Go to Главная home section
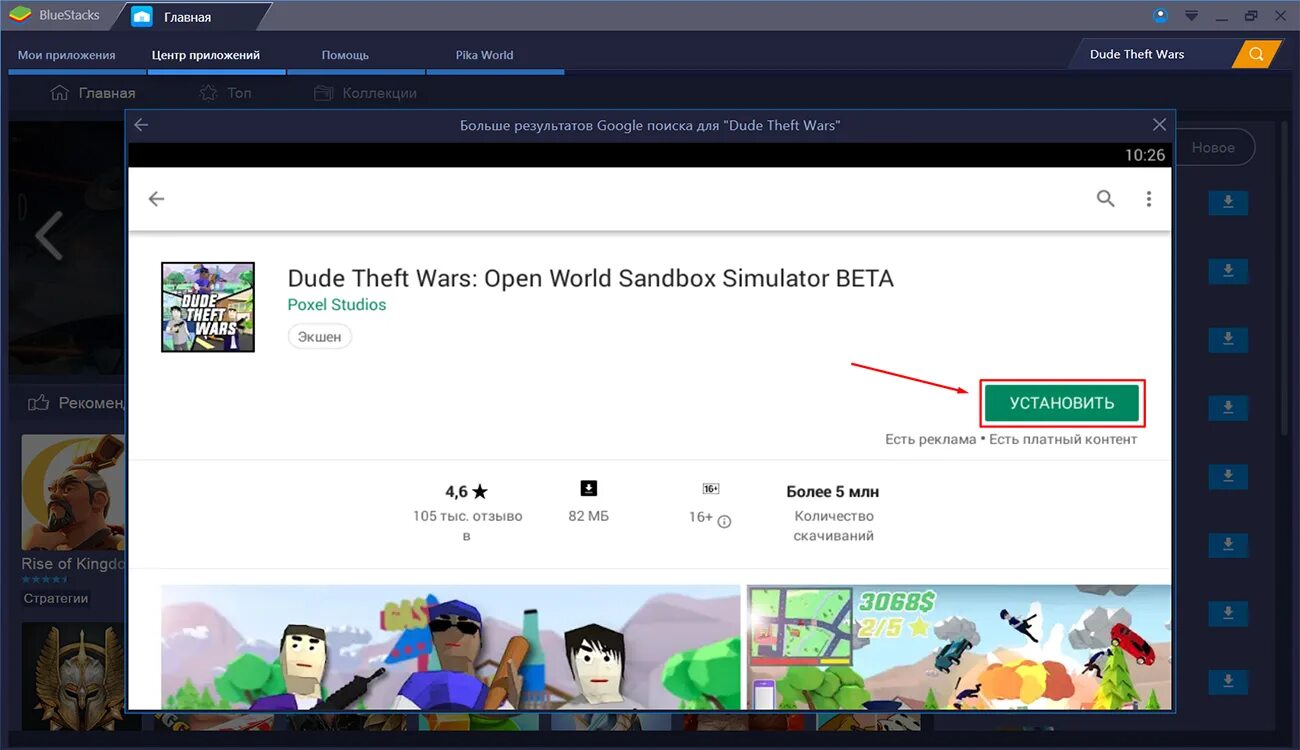The height and width of the screenshot is (750, 1300). 92,93
